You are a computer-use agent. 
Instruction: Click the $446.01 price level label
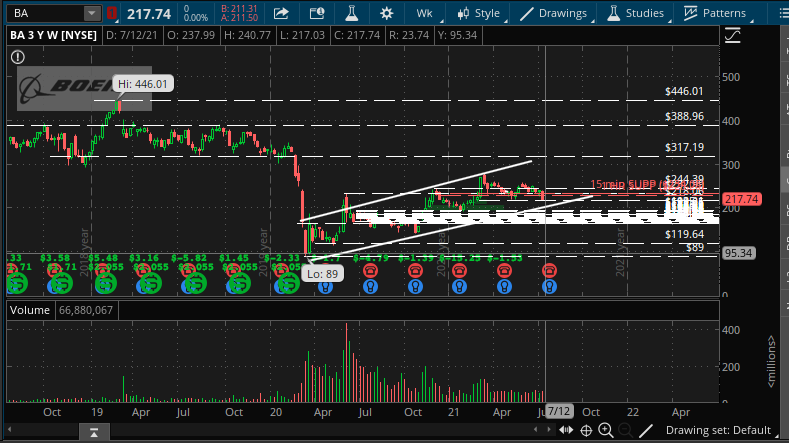[684, 92]
